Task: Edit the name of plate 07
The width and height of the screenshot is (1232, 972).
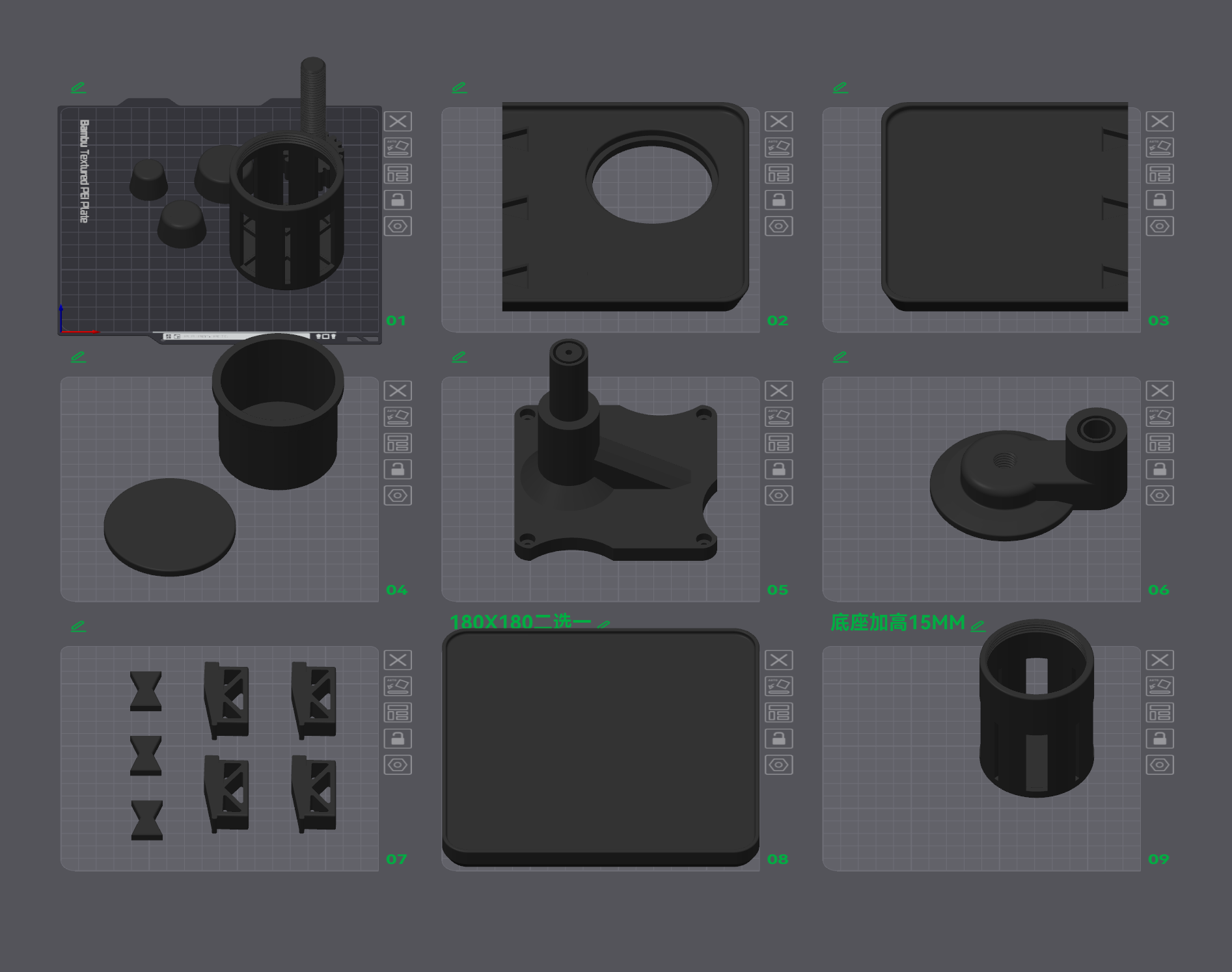Action: (78, 626)
